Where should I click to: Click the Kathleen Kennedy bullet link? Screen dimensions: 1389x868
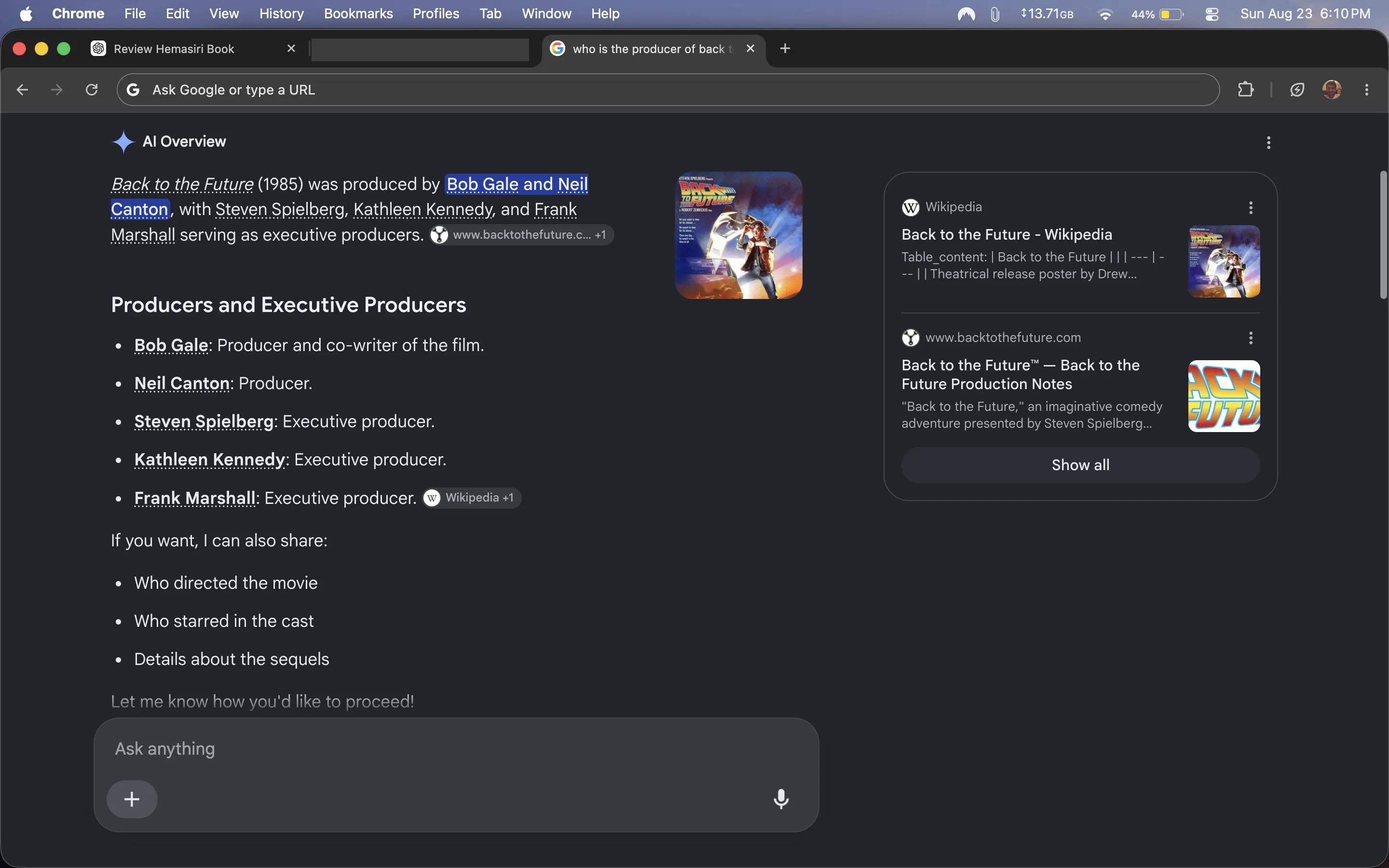[x=209, y=459]
